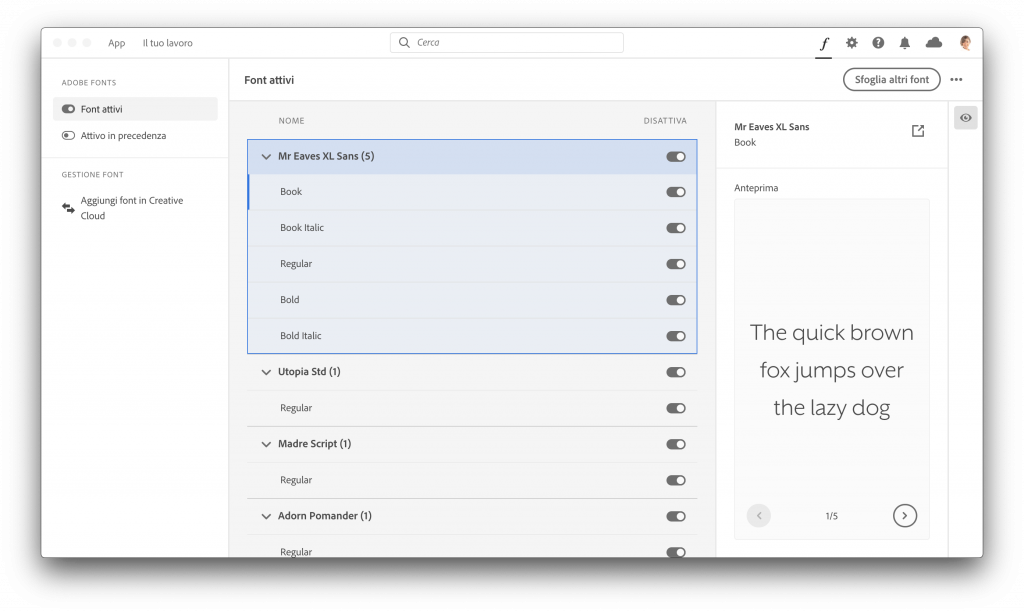Open the App tab

click(x=116, y=43)
